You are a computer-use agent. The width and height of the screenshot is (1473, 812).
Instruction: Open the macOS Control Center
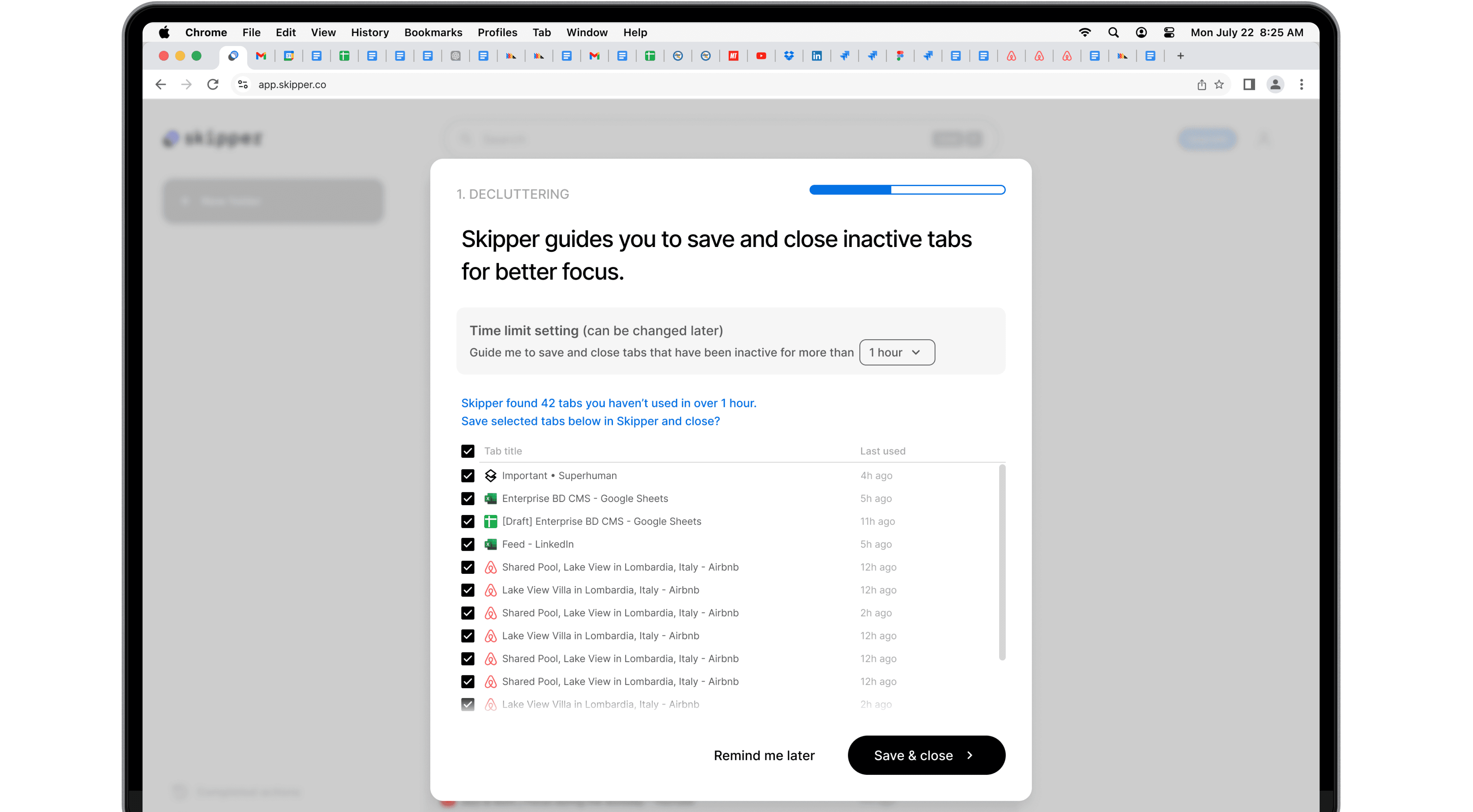point(1169,32)
